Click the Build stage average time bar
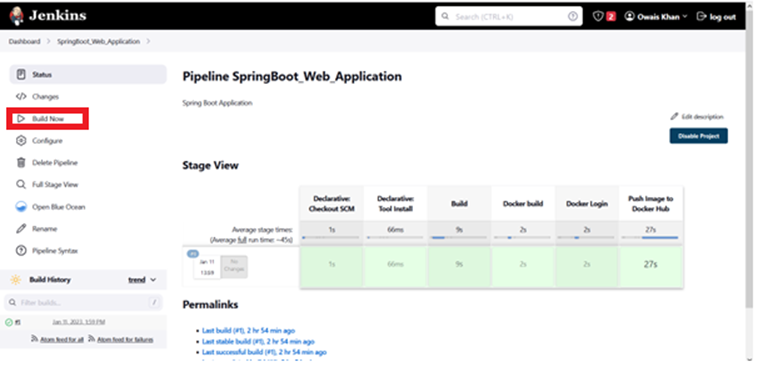 click(459, 237)
